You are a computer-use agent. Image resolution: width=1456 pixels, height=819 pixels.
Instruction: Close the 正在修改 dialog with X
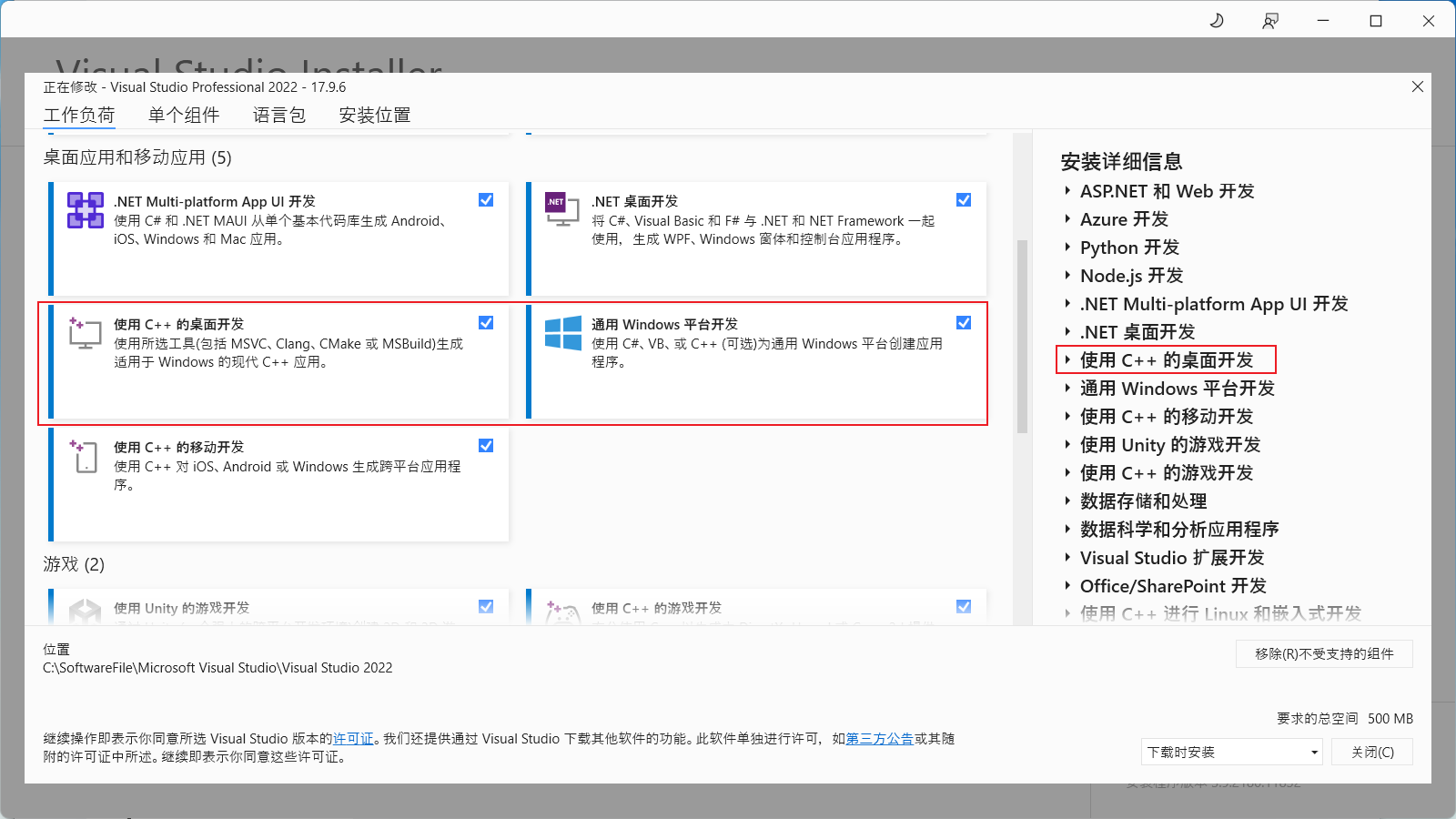click(x=1417, y=86)
